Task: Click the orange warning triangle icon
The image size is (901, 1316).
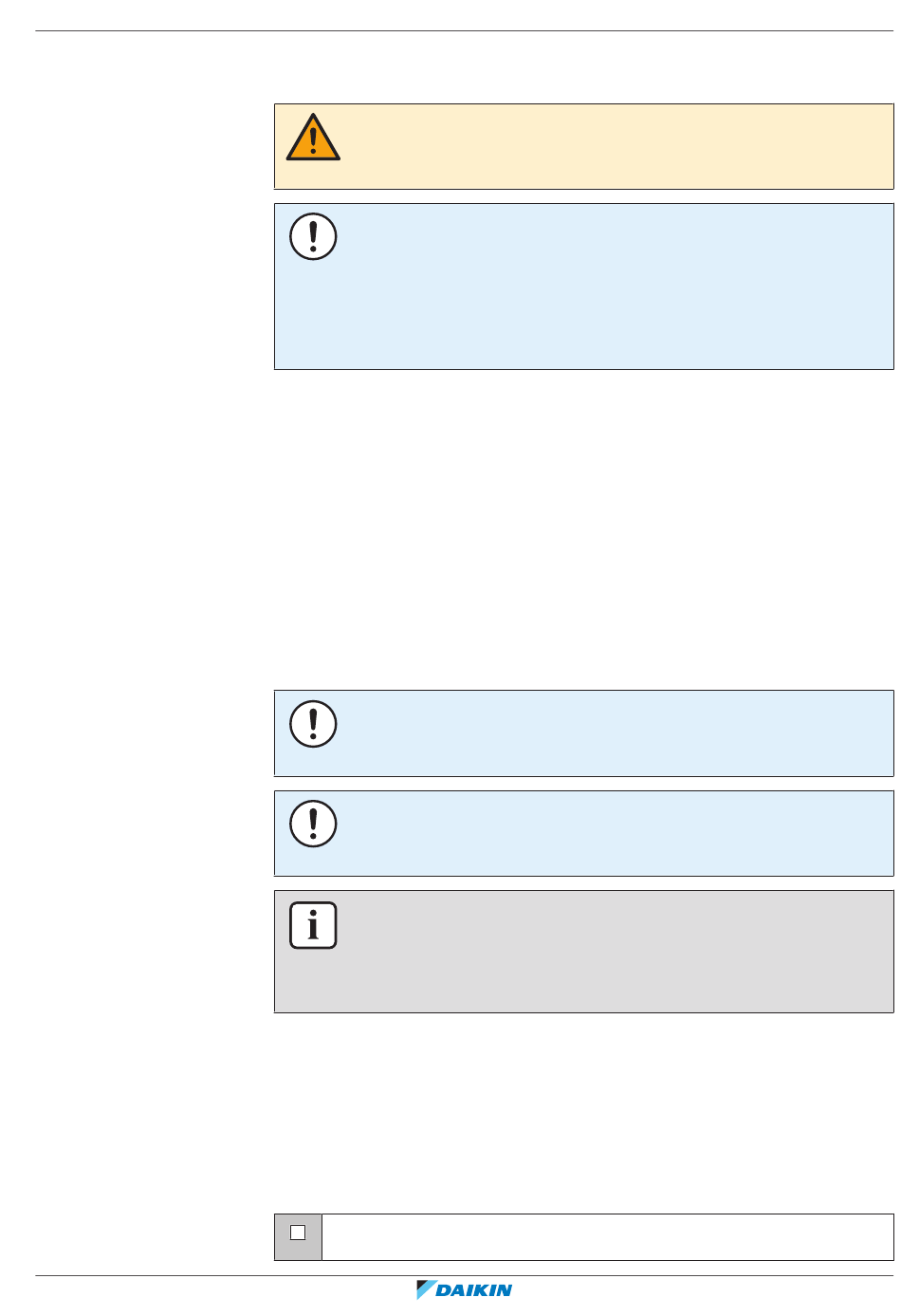Action: (x=313, y=138)
